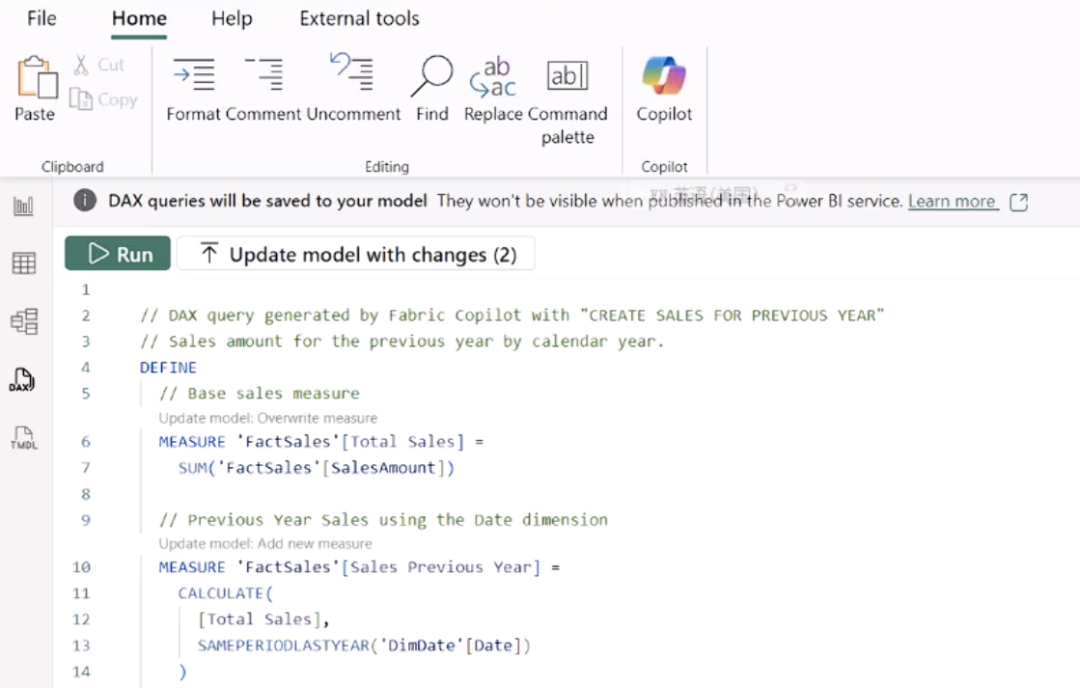Click the Copy icon in Clipboard group
This screenshot has height=688, width=1080.
pos(81,99)
